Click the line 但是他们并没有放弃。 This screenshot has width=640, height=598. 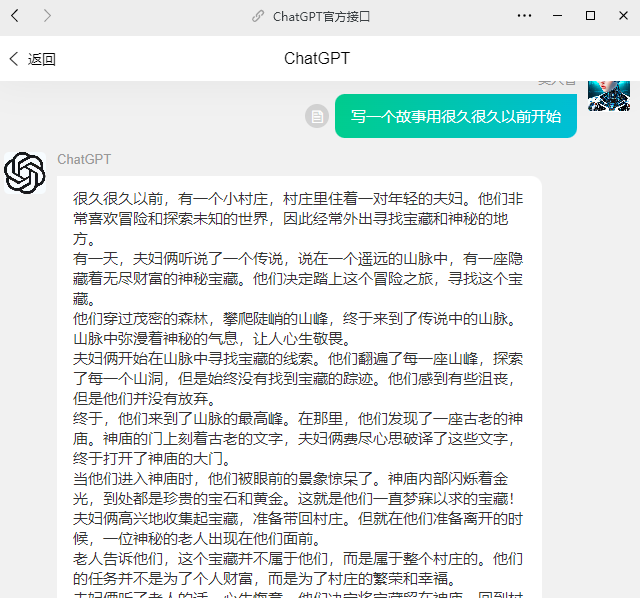pos(145,399)
